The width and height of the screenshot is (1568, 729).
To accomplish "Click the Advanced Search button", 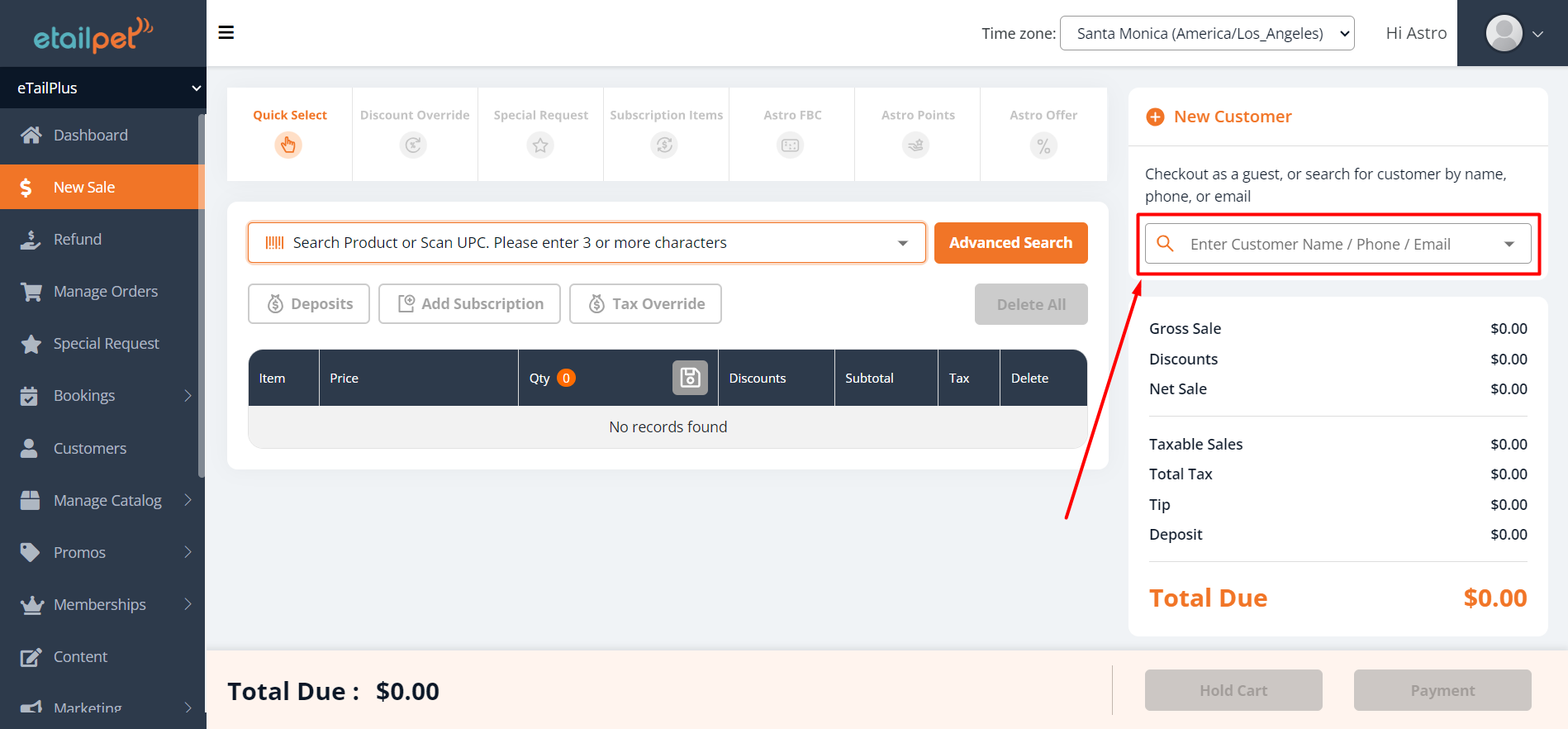I will pyautogui.click(x=1010, y=243).
